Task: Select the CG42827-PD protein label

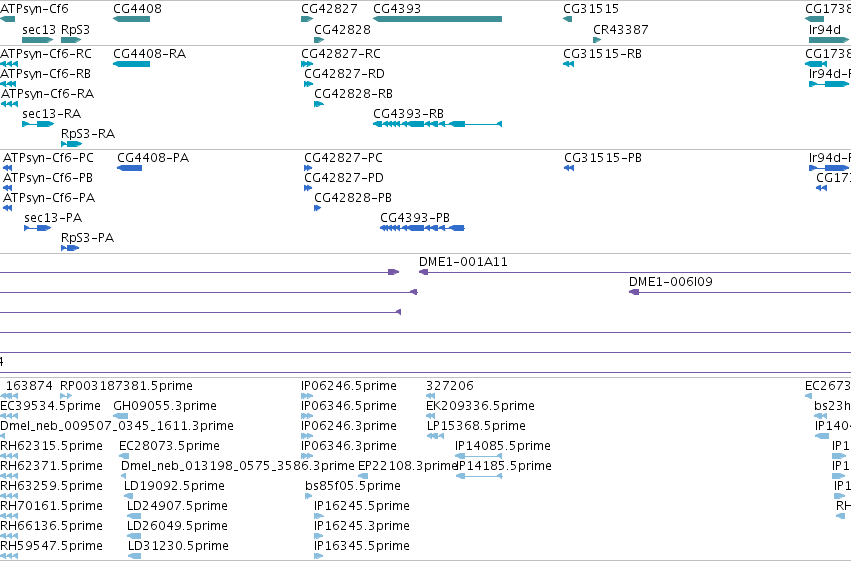Action: coord(344,178)
